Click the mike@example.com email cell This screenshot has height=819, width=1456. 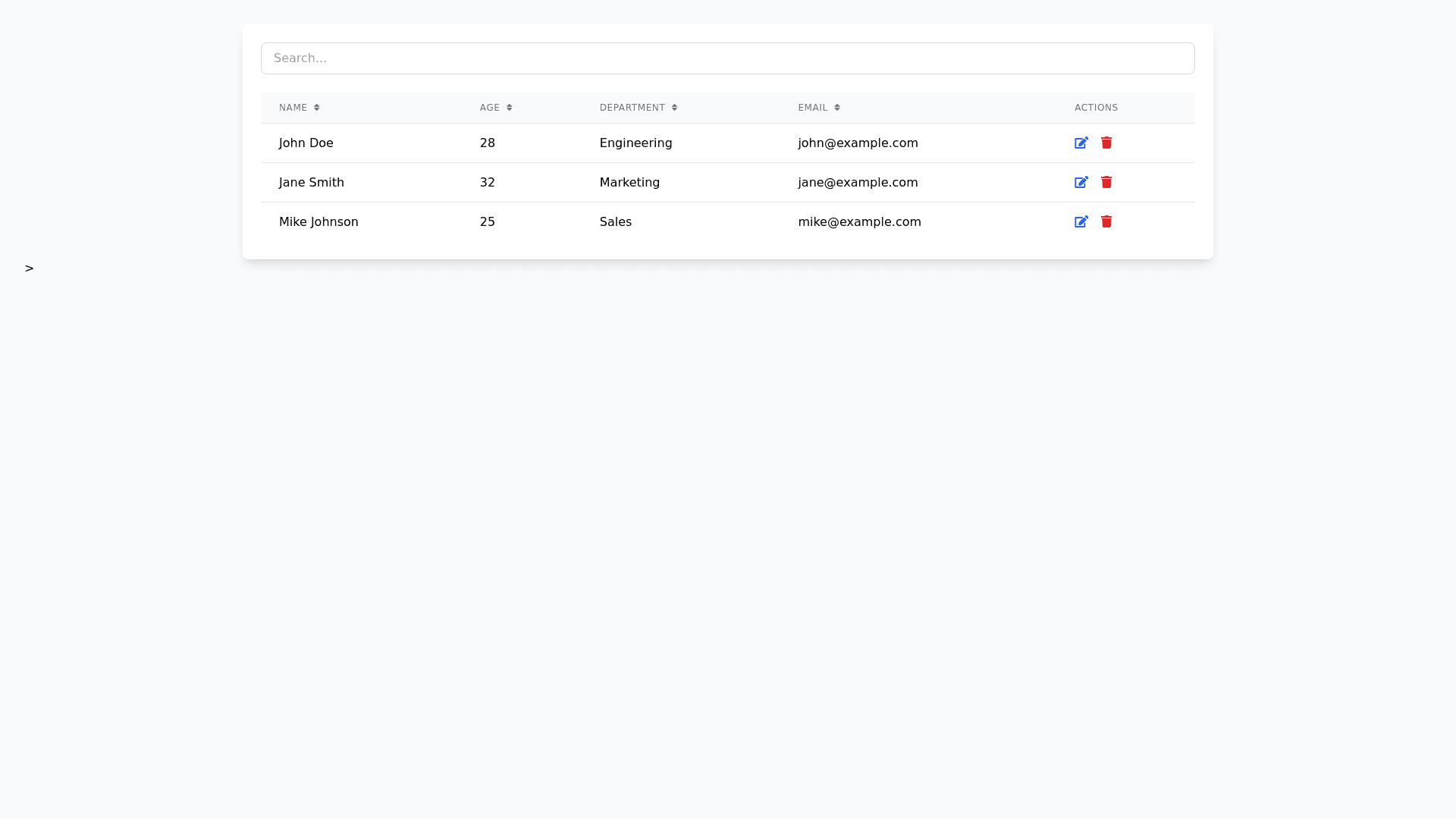859,222
